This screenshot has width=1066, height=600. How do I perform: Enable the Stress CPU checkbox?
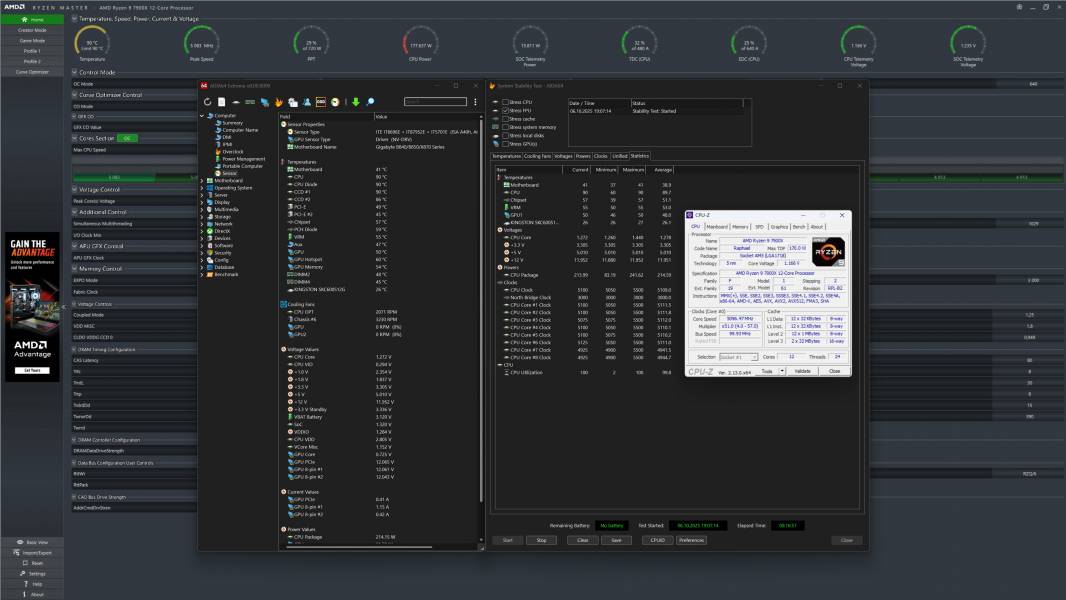[x=505, y=102]
